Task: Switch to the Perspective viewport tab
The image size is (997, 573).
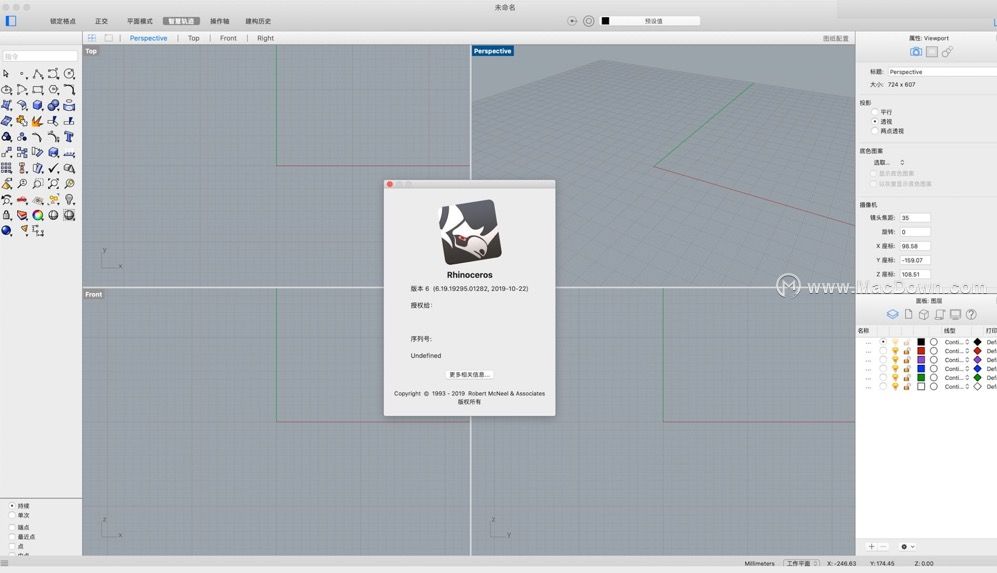Action: click(148, 38)
